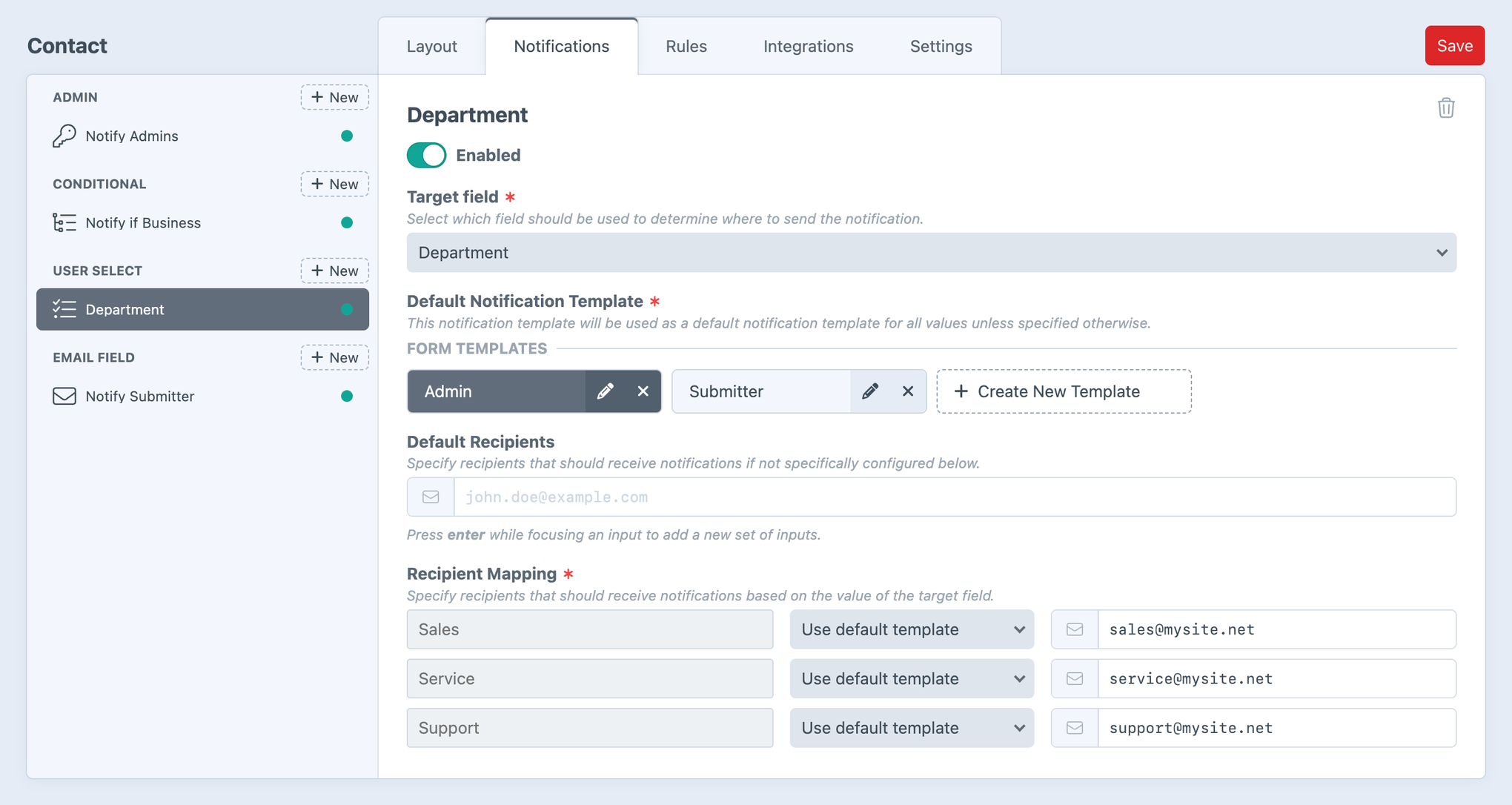Open the Sales row template dropdown
Screen dimensions: 1512x805
click(912, 629)
